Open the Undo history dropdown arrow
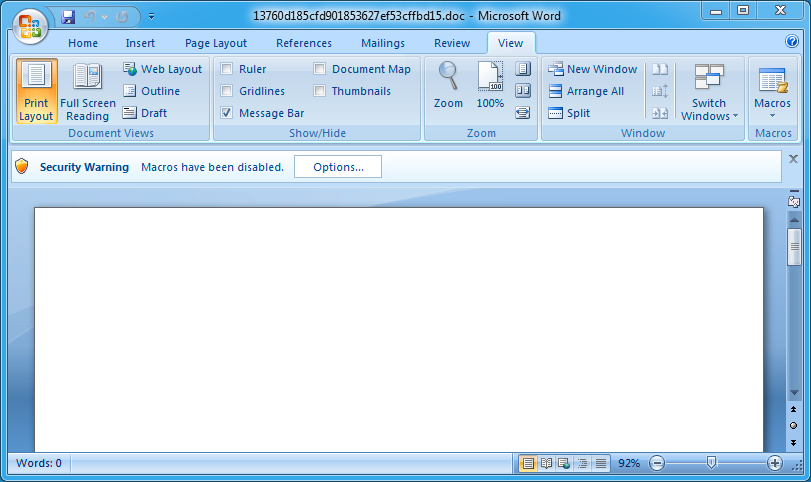The width and height of the screenshot is (811, 482). coord(104,17)
